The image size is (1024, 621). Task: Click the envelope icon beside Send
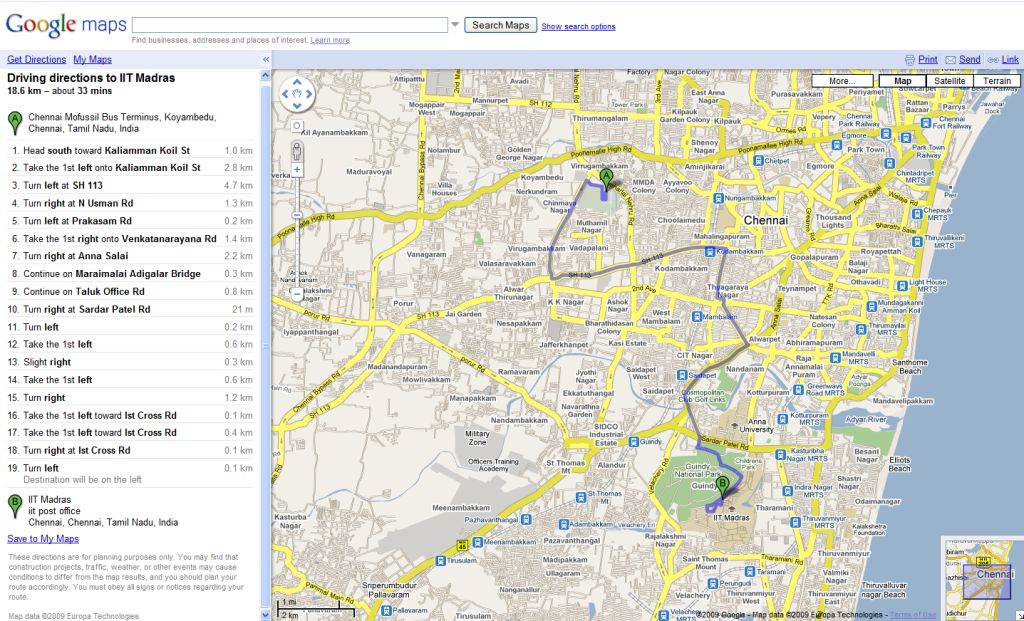[951, 60]
